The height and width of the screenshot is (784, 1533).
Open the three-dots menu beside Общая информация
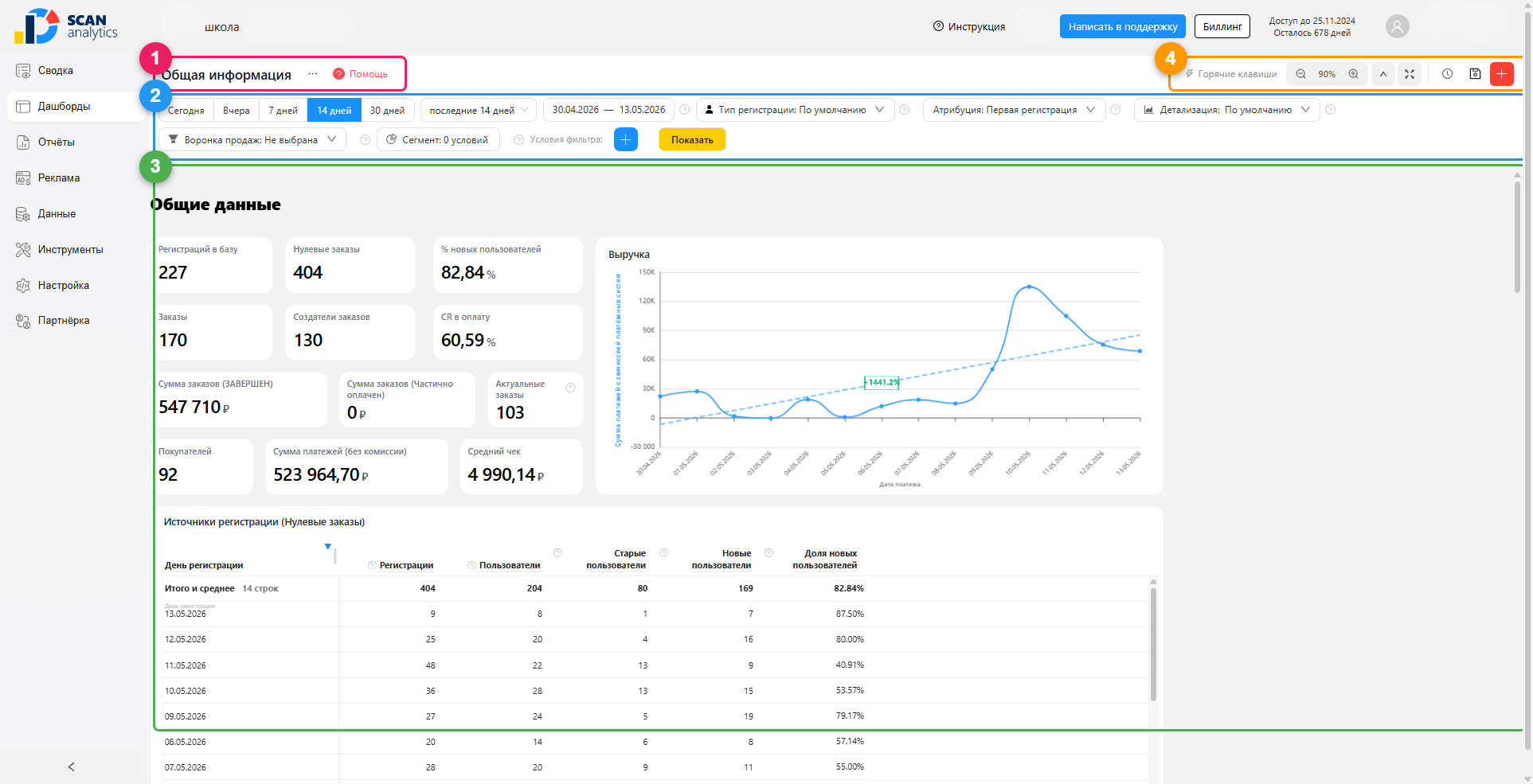313,74
